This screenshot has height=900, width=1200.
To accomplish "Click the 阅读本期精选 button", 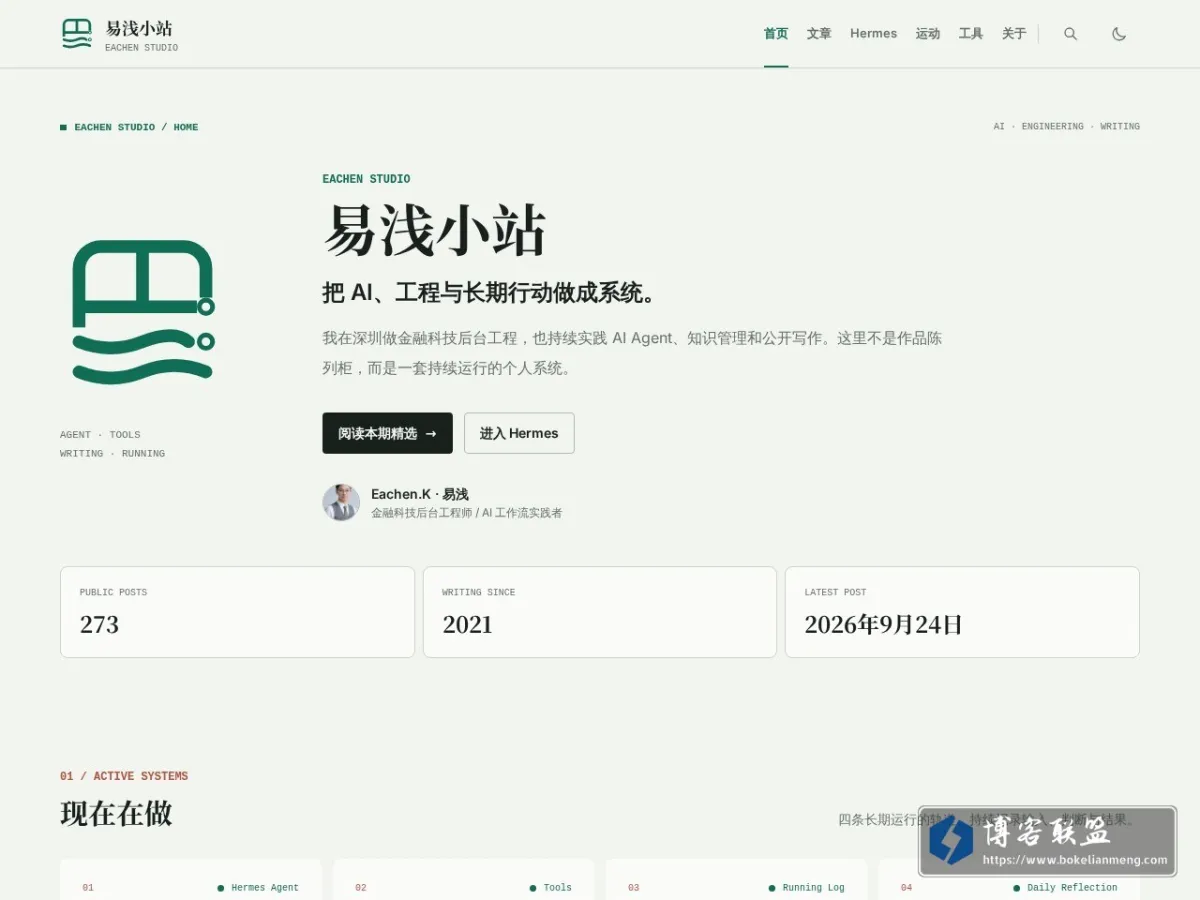I will [x=387, y=433].
